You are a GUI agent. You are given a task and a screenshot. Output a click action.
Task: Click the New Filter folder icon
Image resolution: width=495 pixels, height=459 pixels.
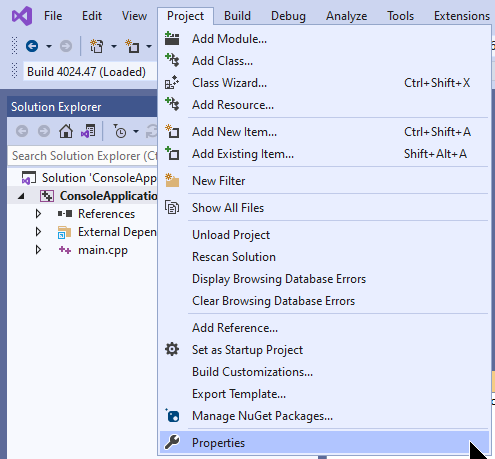coord(172,181)
